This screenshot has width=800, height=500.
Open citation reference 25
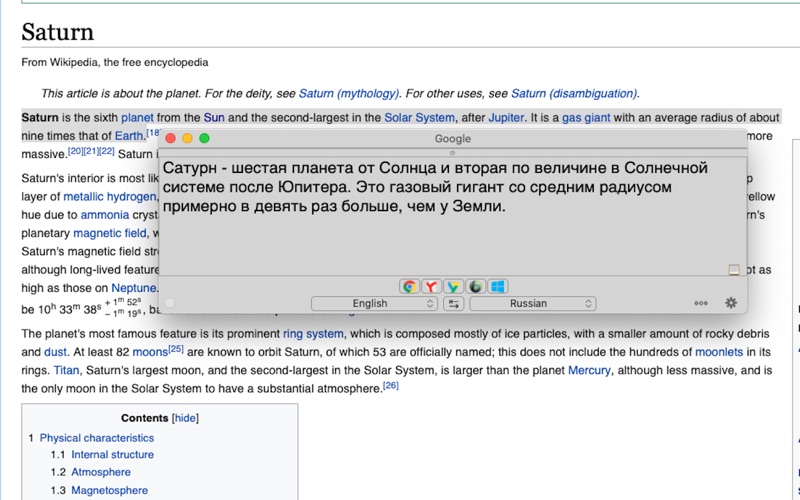coord(176,349)
